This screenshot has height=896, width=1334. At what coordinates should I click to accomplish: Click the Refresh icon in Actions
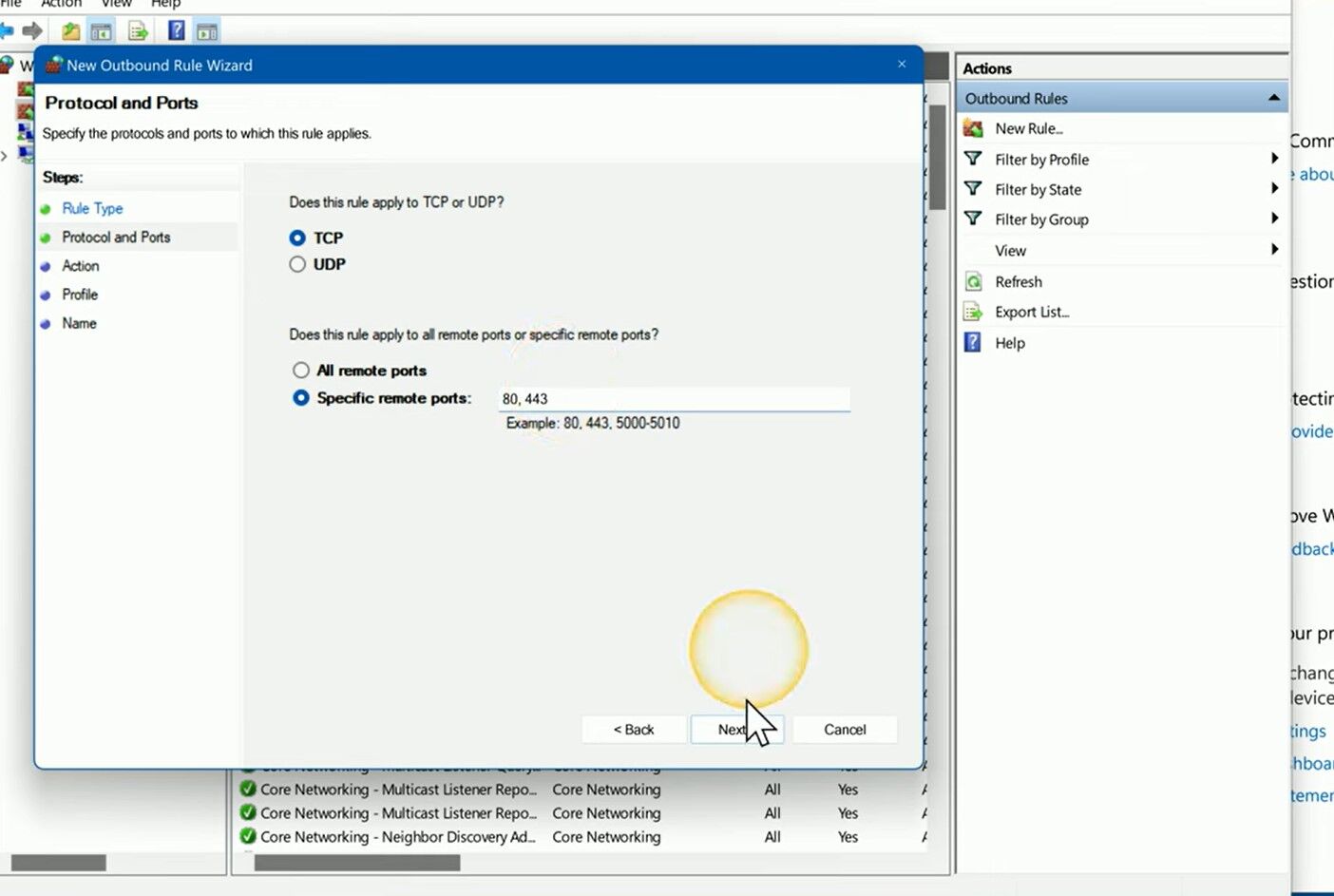(973, 282)
